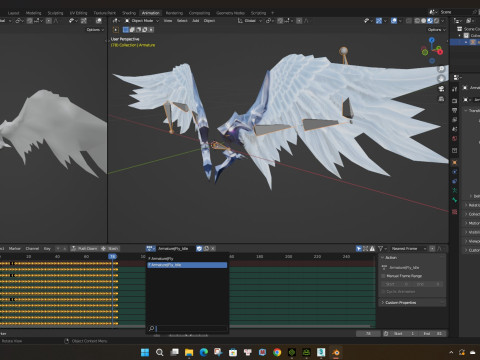Open the World properties tab
Screen dimensions: 480x360
(454, 138)
